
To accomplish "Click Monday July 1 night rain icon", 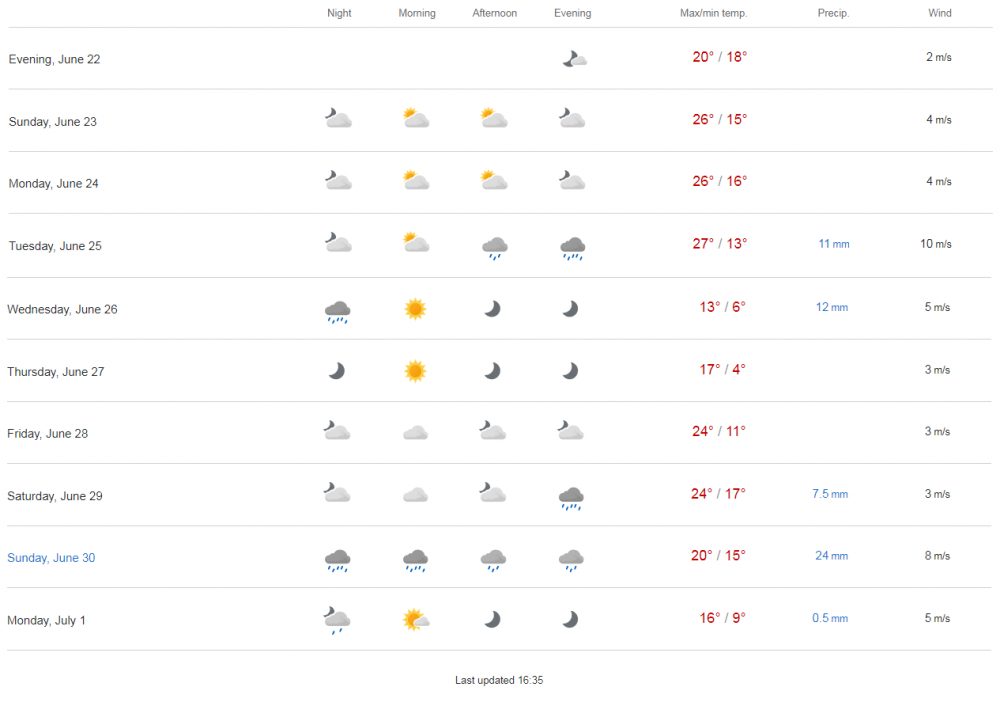I will pos(338,620).
